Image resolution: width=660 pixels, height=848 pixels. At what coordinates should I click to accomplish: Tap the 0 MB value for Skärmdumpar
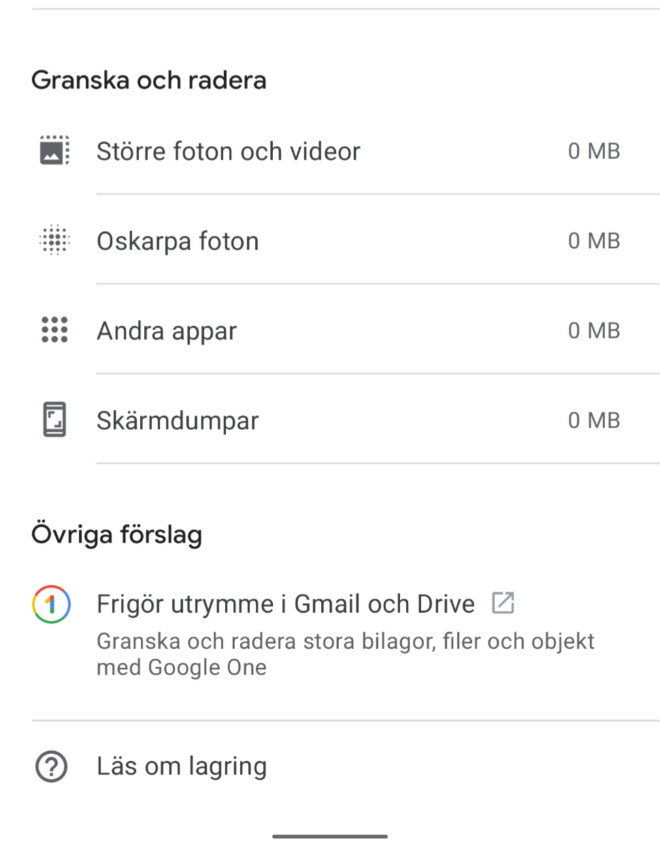point(594,420)
